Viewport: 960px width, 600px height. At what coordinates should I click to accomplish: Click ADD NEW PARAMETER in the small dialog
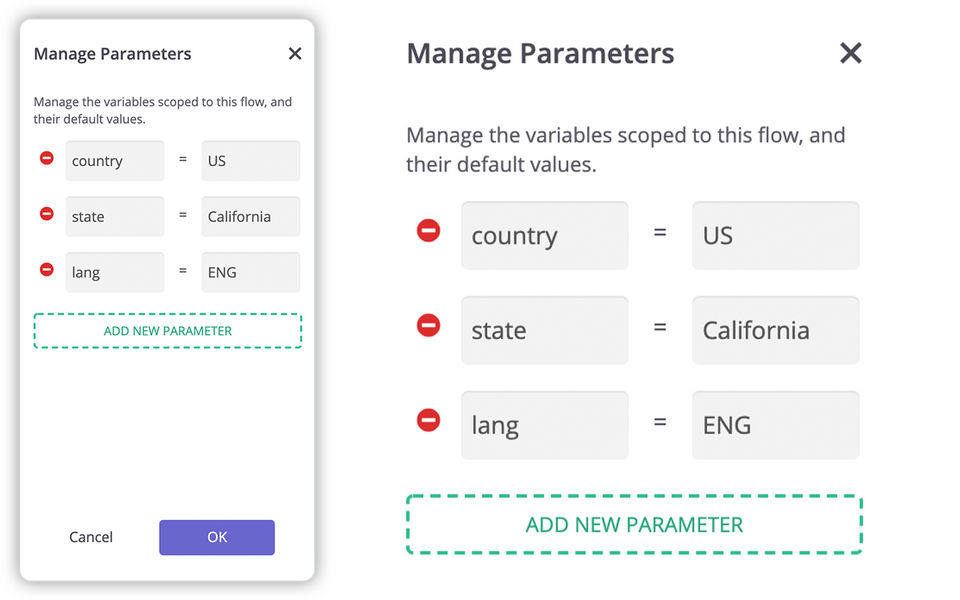click(x=168, y=331)
